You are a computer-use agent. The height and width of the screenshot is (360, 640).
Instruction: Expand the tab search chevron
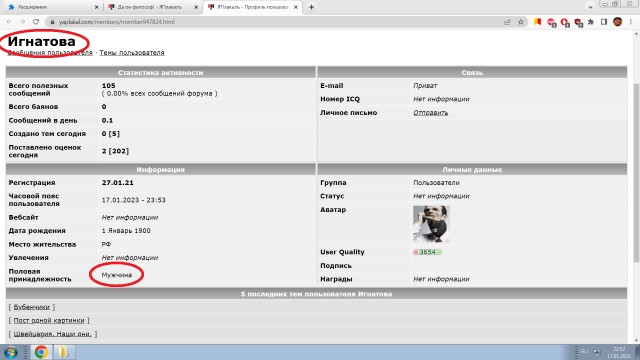(x=590, y=7)
